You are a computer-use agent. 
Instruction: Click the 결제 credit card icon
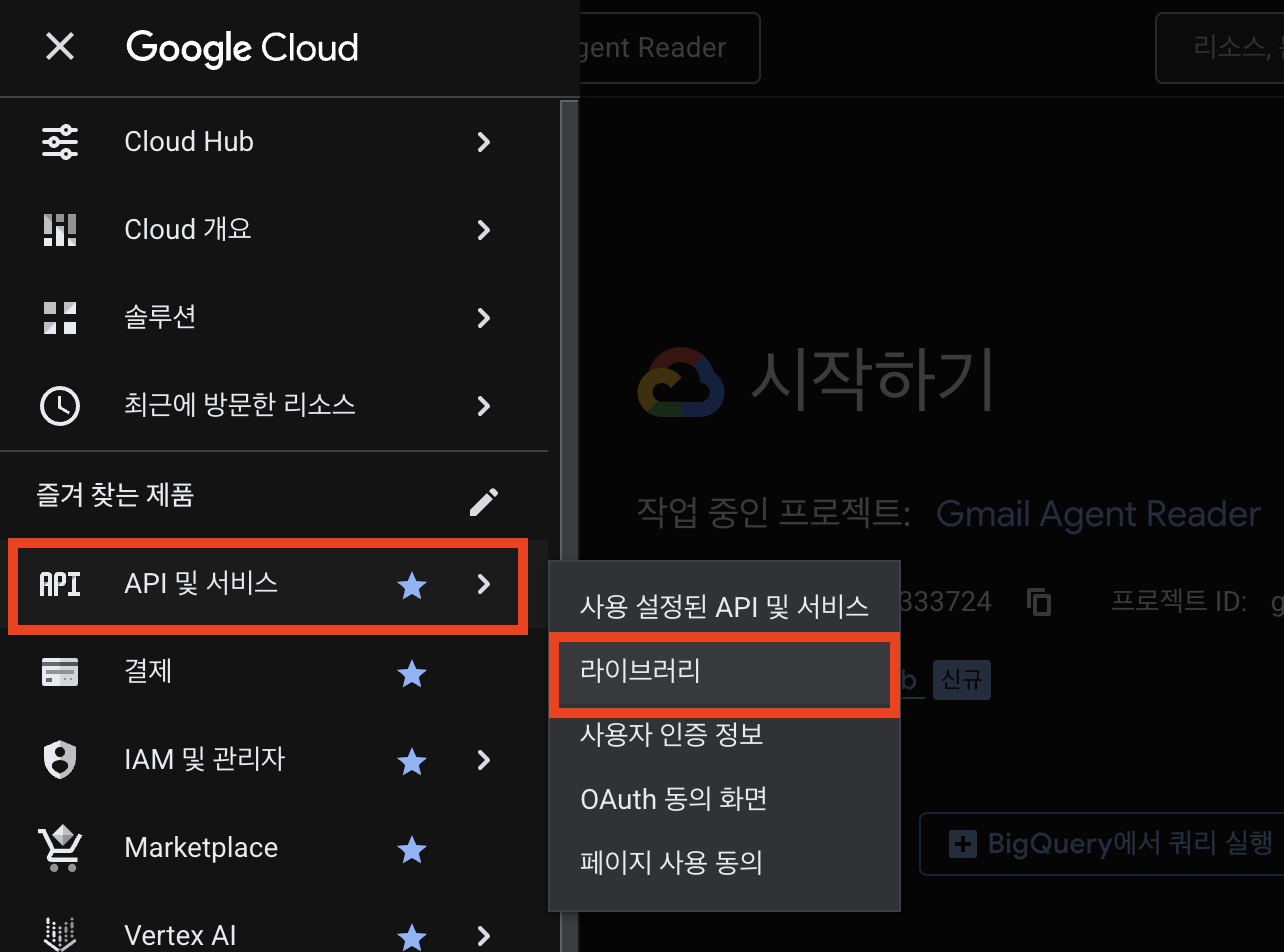point(59,672)
